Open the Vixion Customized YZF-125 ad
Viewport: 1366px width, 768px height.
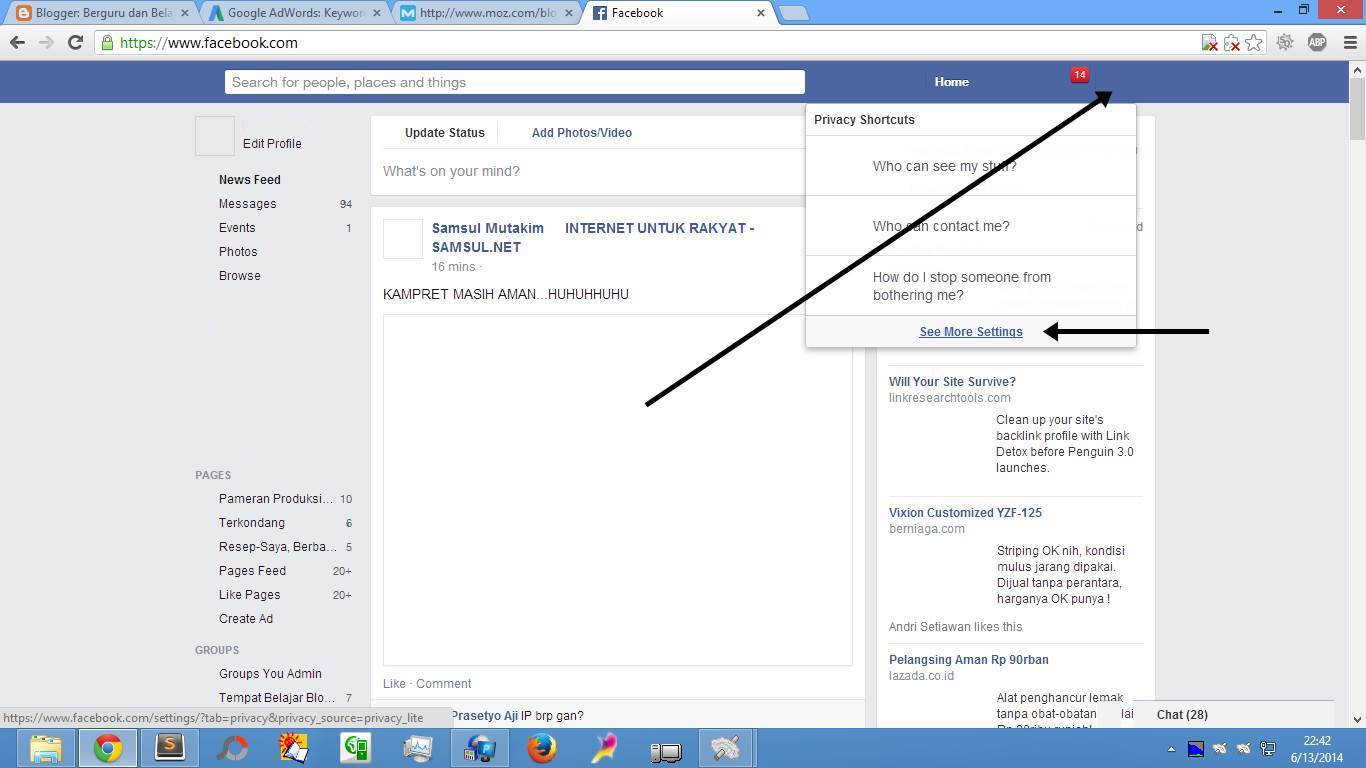click(x=965, y=513)
